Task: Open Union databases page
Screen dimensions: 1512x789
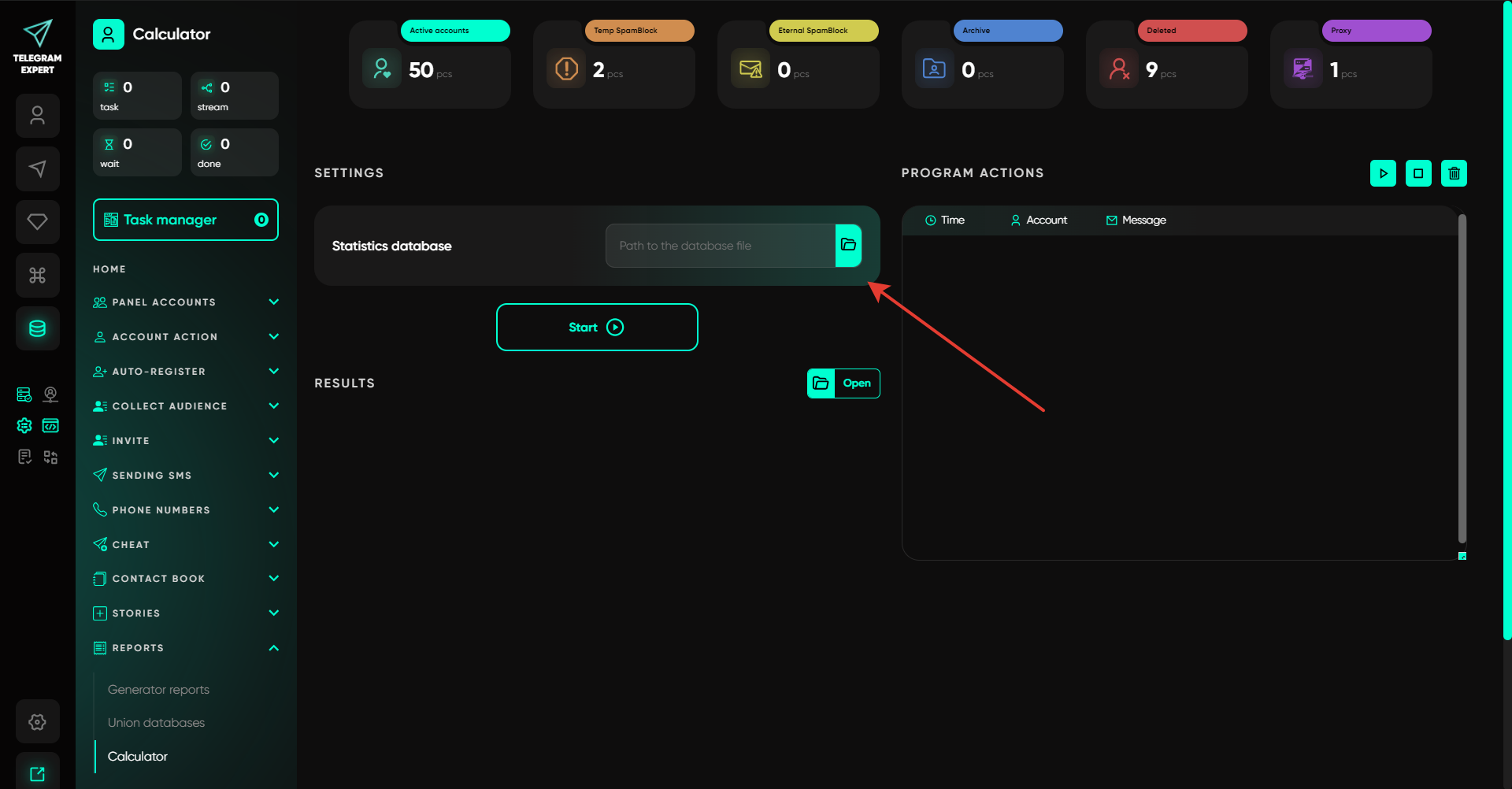Action: [x=156, y=723]
